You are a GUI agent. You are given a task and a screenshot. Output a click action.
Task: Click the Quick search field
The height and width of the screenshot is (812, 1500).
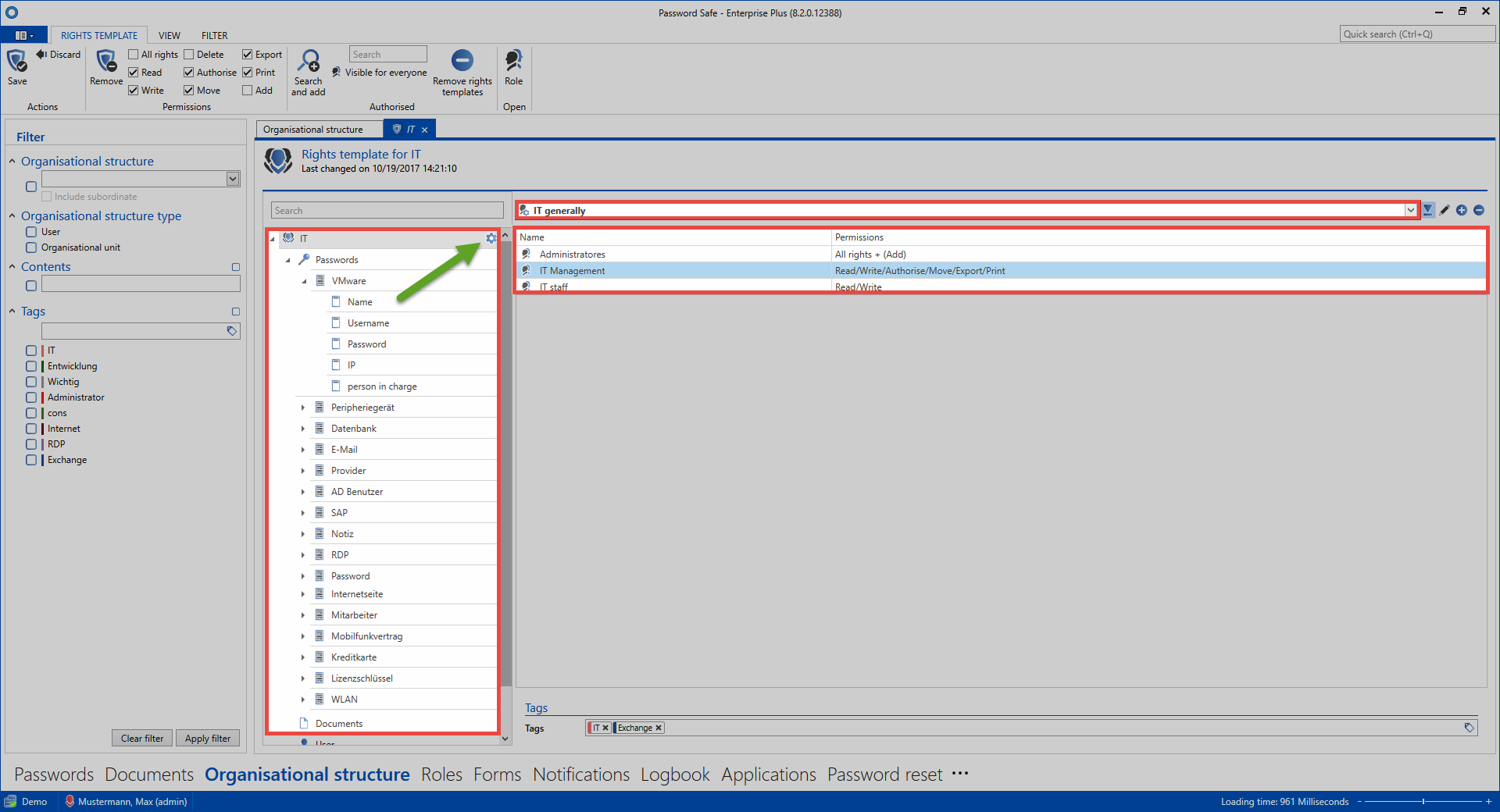(x=1417, y=34)
